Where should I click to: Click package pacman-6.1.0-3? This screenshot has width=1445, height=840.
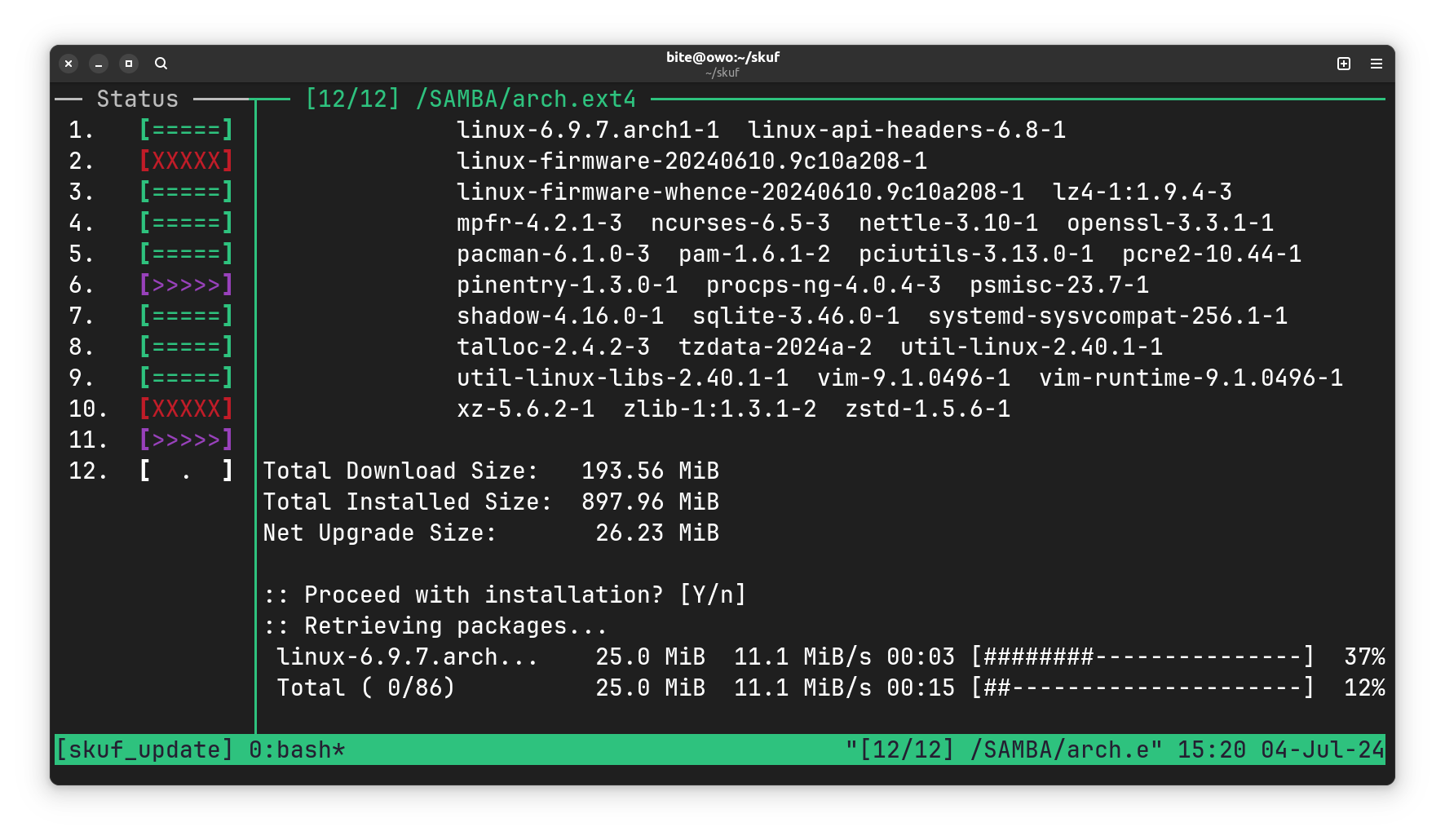click(x=553, y=254)
